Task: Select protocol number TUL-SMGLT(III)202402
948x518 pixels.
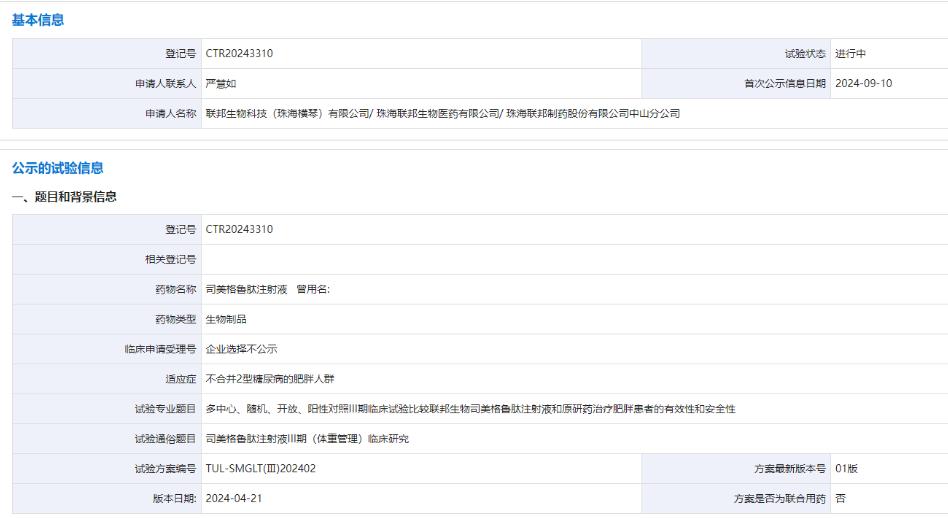Action: [x=261, y=469]
